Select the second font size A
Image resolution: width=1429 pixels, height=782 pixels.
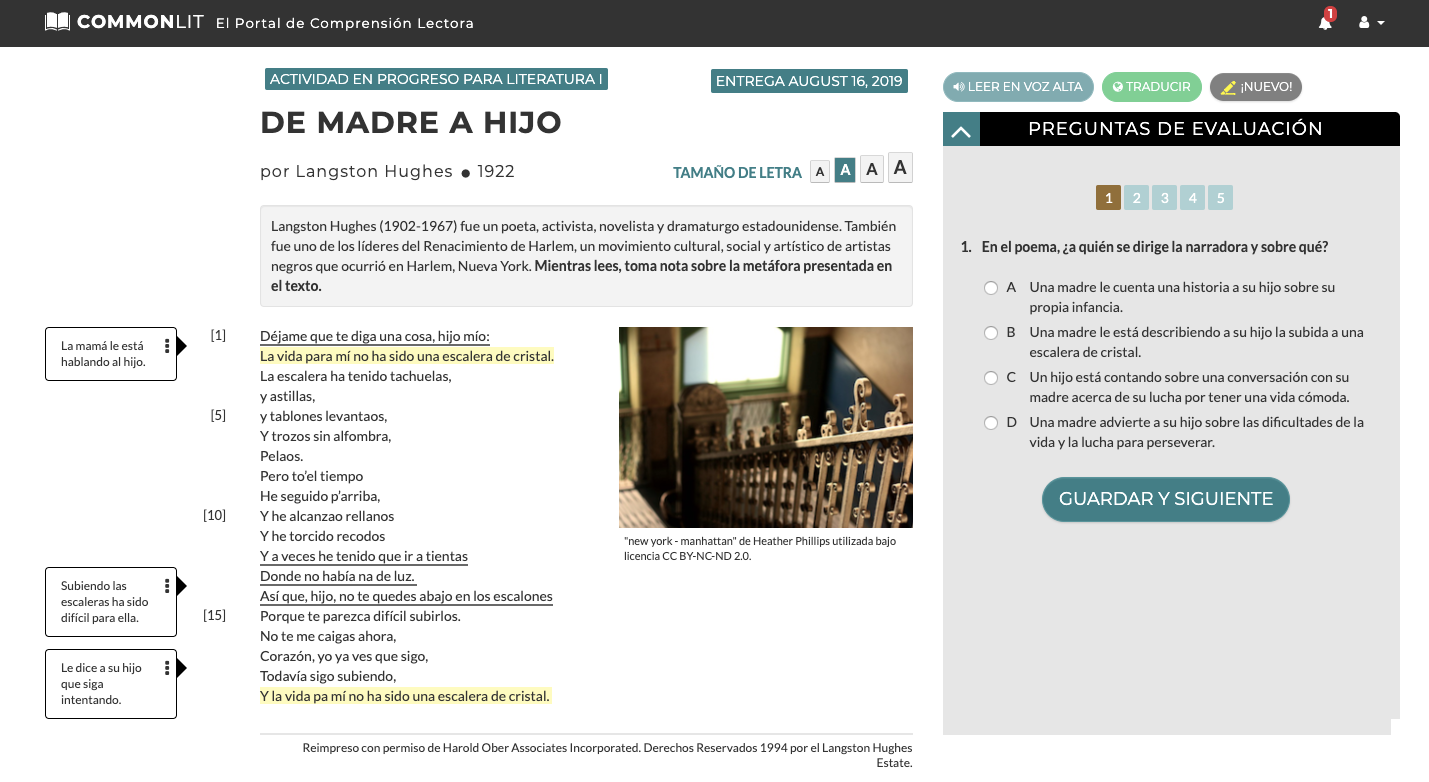pos(845,170)
